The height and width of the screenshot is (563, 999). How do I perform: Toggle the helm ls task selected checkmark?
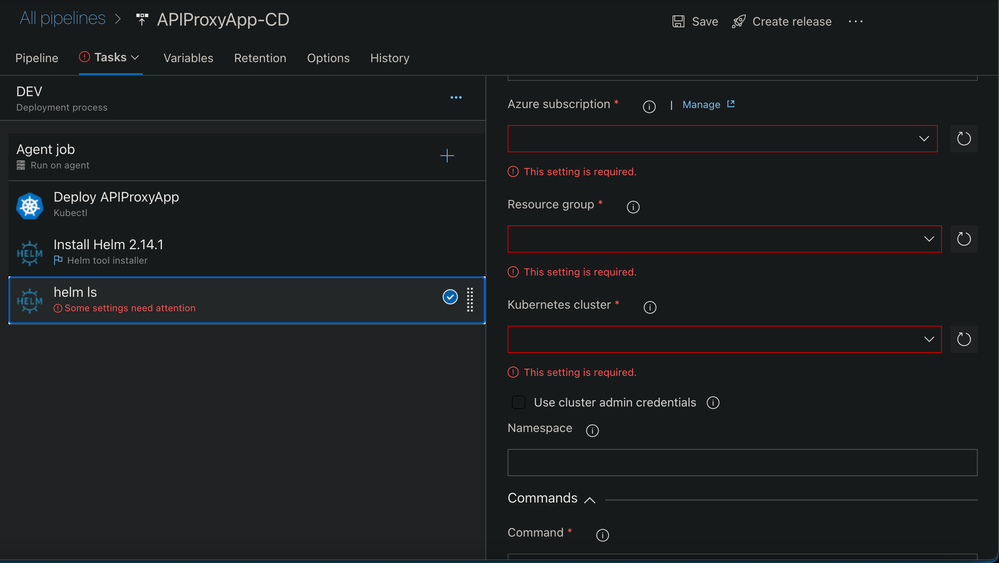pyautogui.click(x=450, y=297)
